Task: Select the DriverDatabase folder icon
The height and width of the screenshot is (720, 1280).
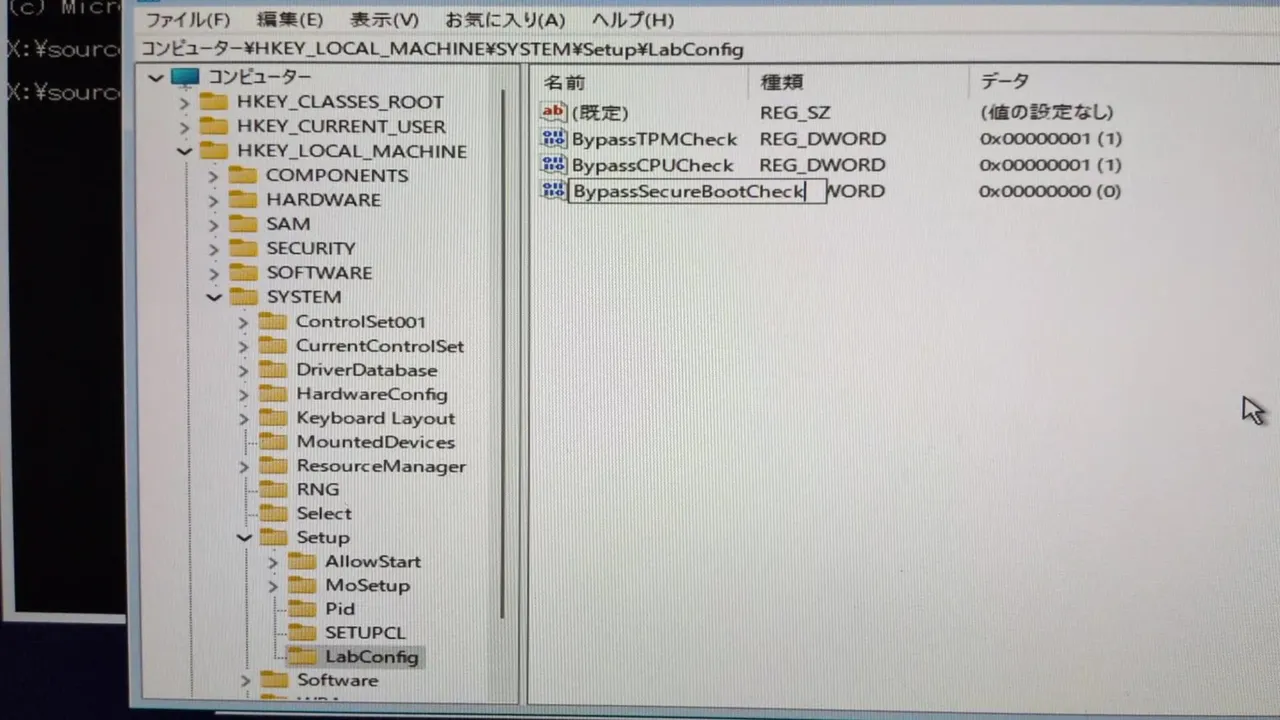Action: click(273, 370)
